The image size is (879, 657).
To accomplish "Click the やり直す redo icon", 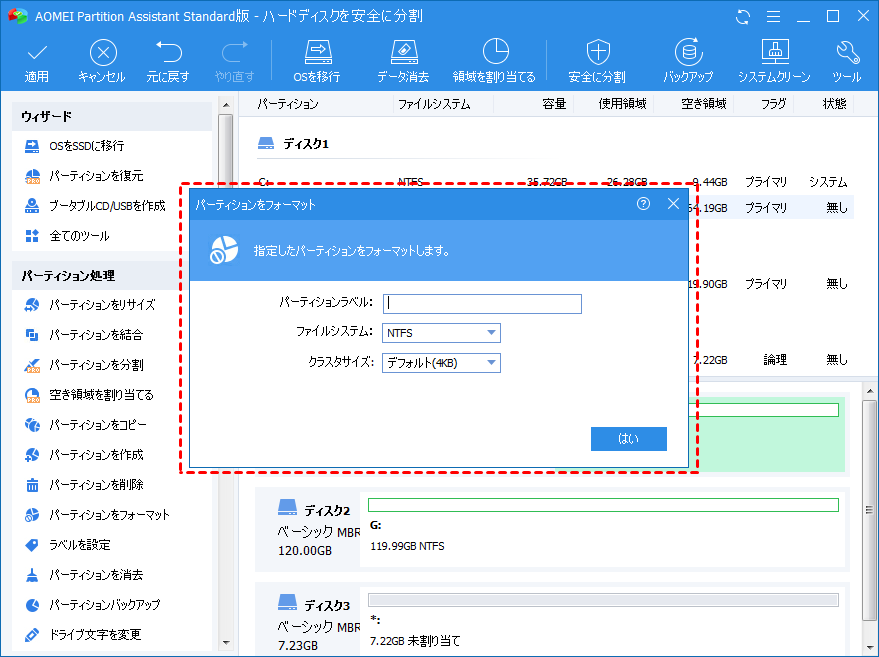I will point(234,52).
